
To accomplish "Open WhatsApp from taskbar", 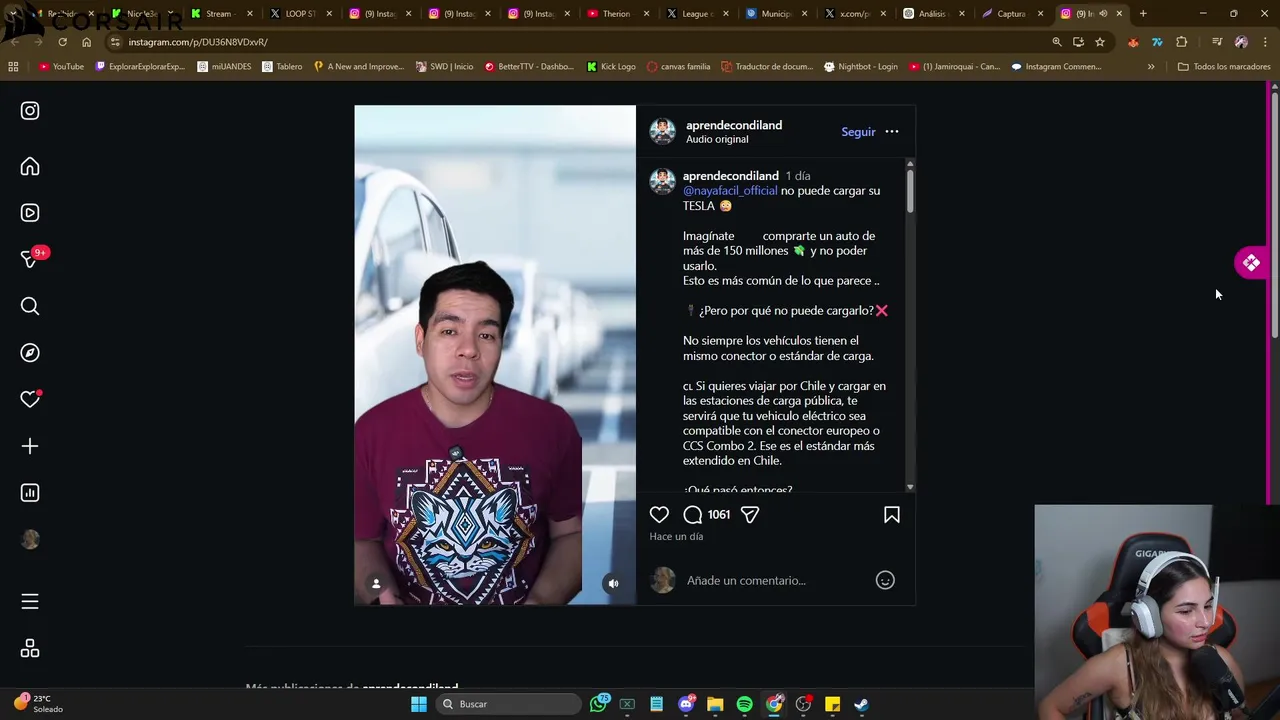I will point(599,704).
